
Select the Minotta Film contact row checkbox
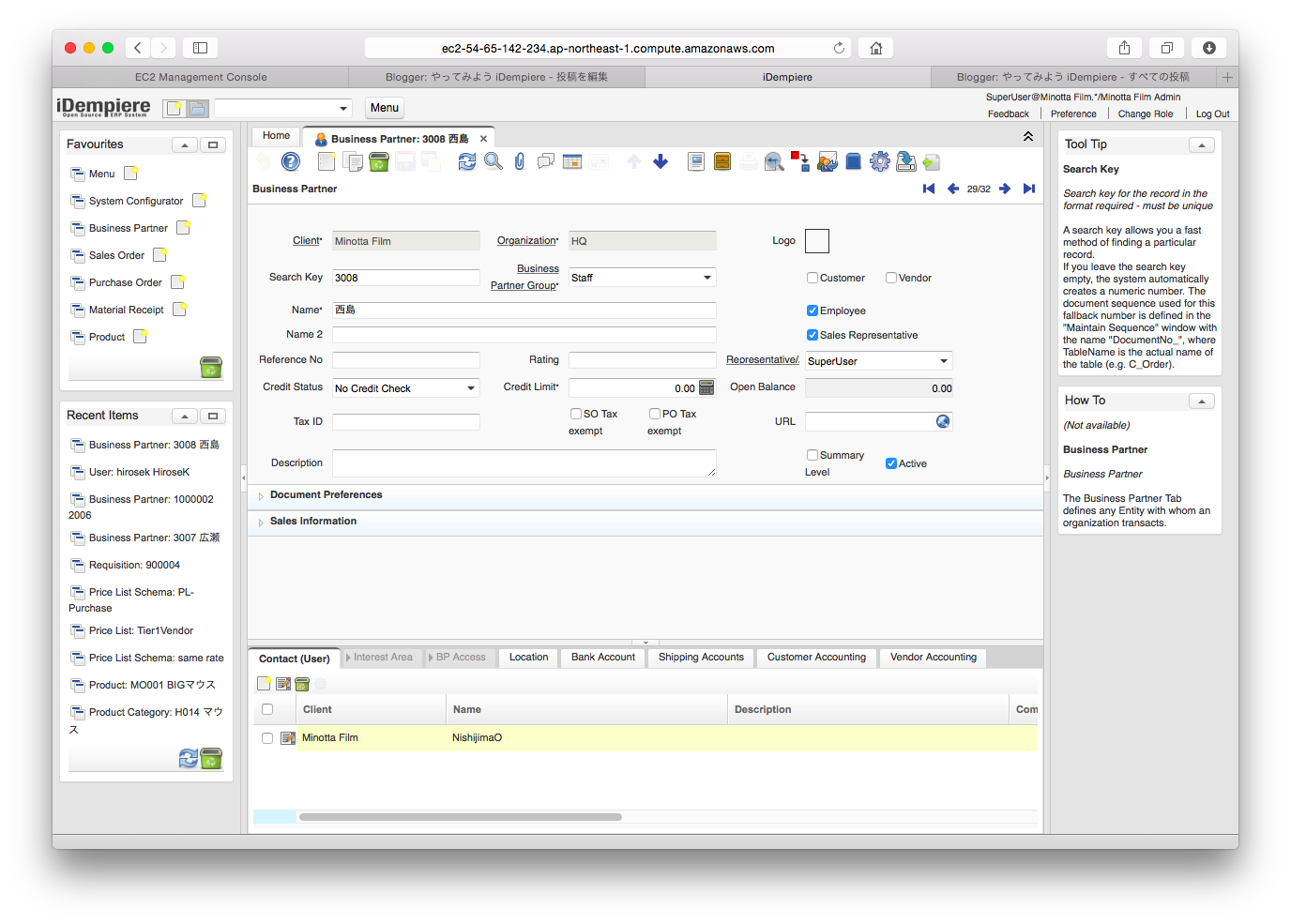point(267,738)
